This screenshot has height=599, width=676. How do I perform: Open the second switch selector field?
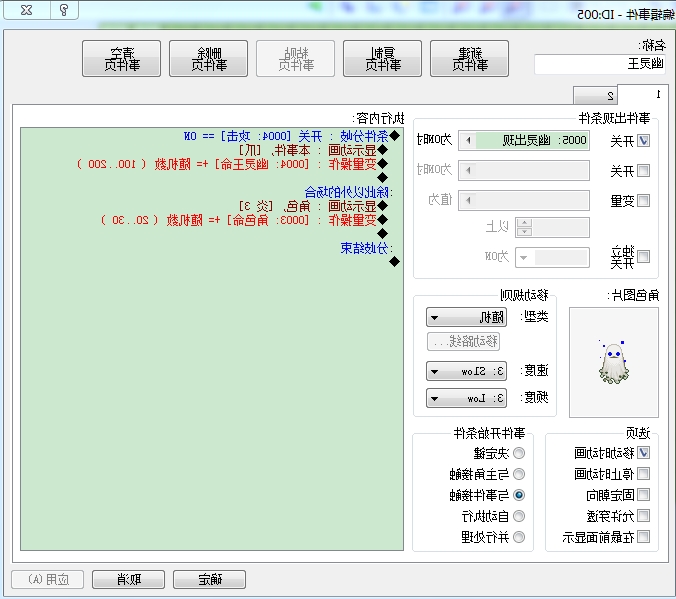pos(524,171)
